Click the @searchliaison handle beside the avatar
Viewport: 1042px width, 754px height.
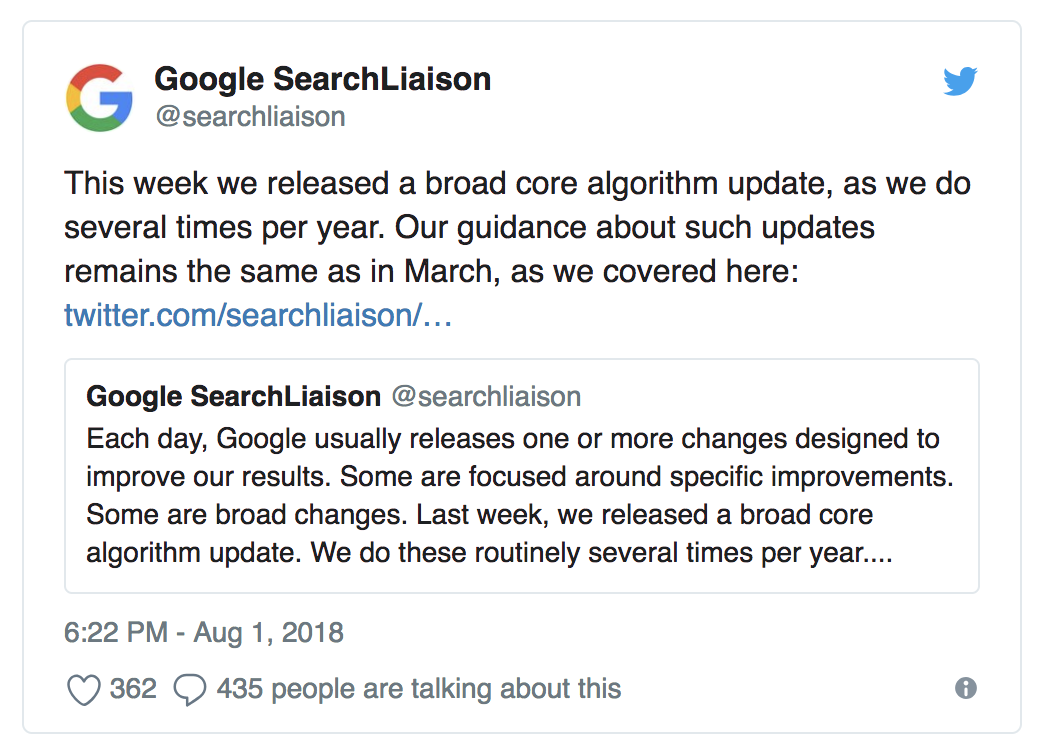click(250, 116)
